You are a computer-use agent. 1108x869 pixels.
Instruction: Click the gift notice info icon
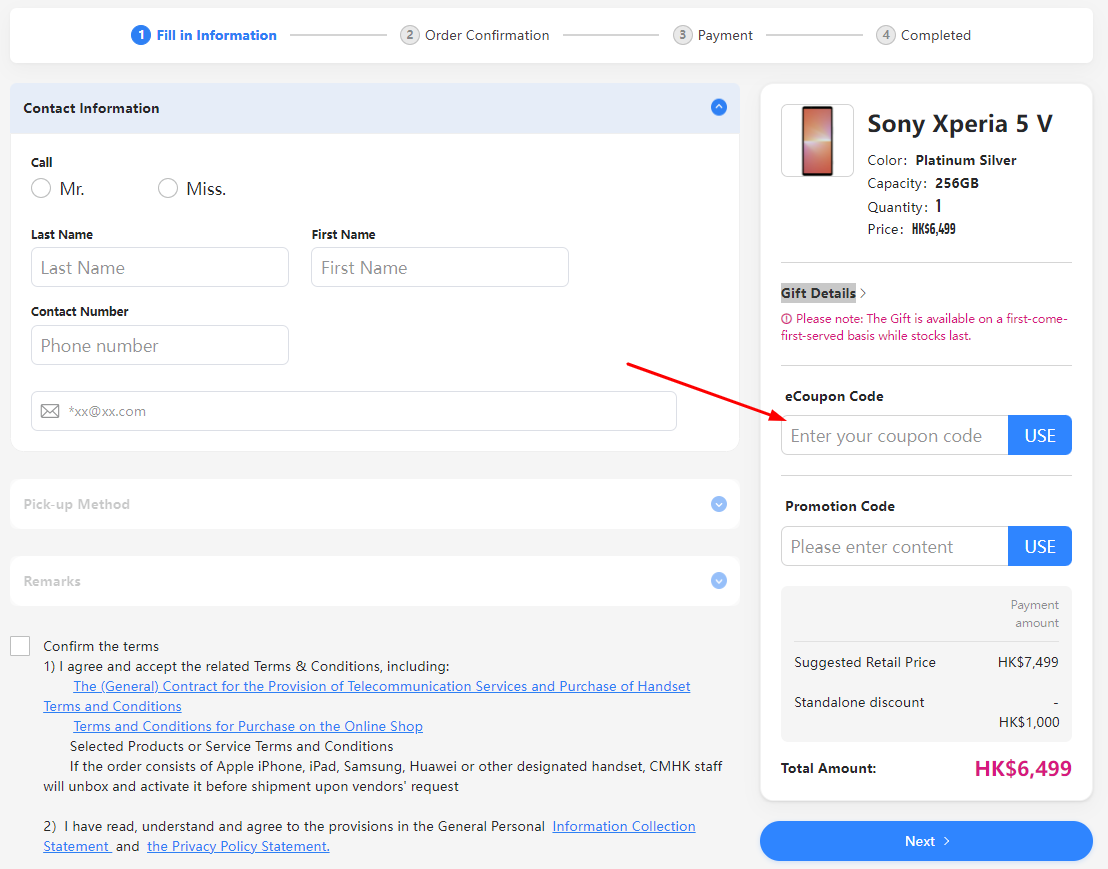pyautogui.click(x=786, y=319)
